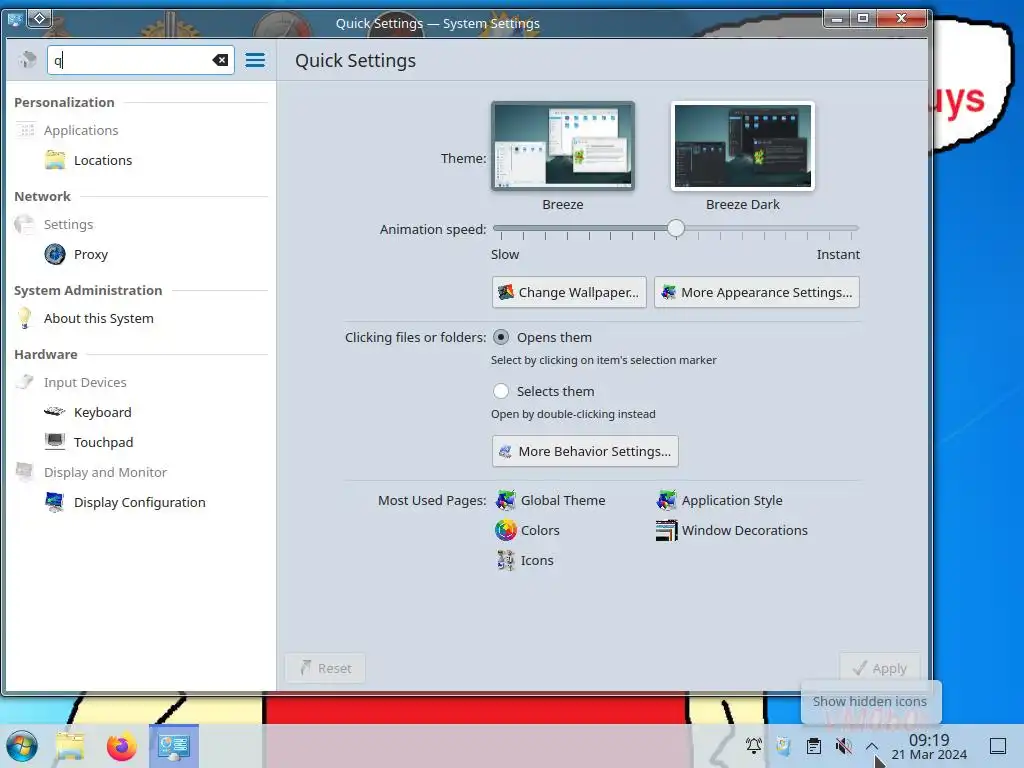Click the Icons page icon
This screenshot has width=1024, height=768.
(505, 560)
